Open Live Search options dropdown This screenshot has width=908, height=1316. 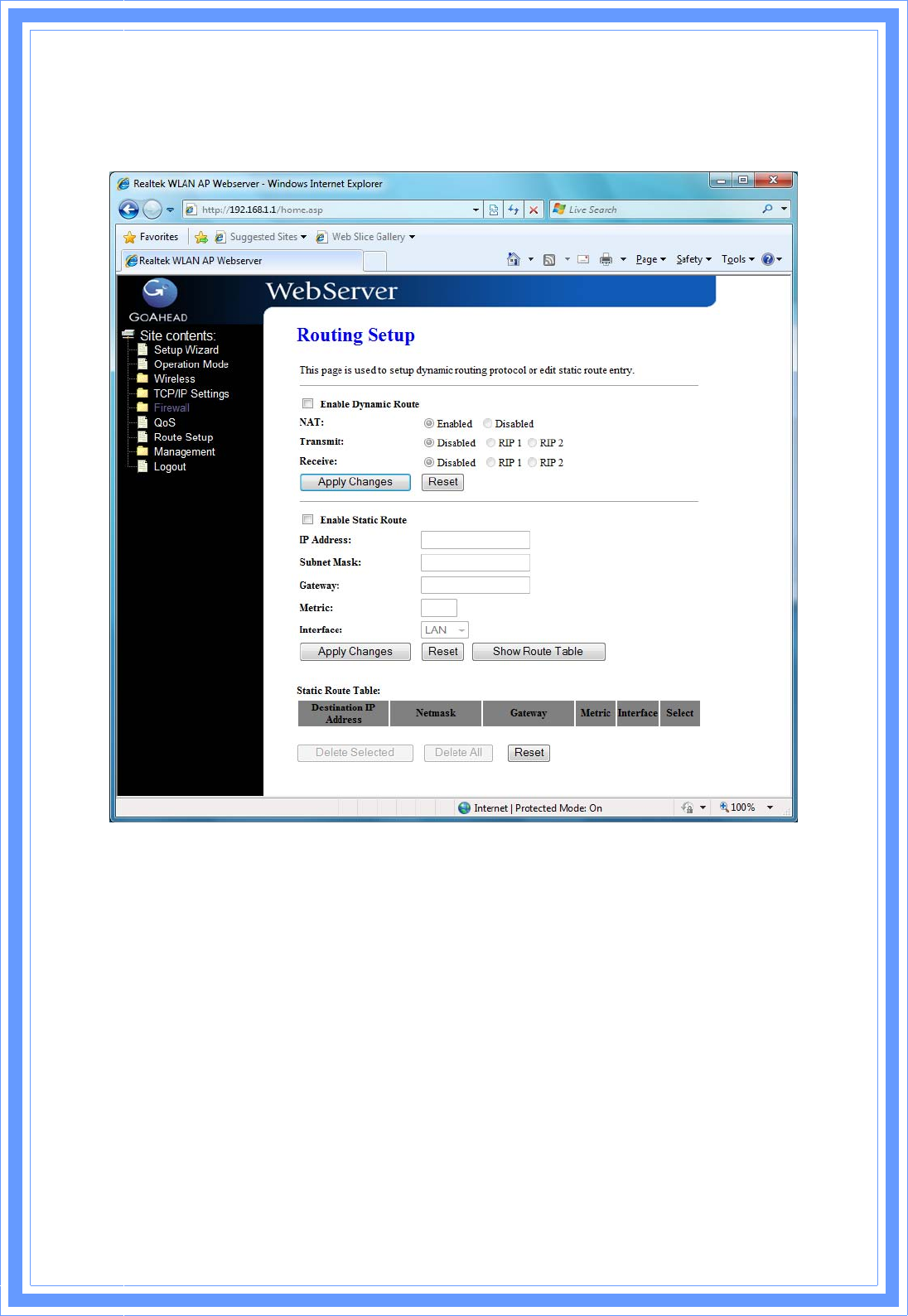coord(784,209)
